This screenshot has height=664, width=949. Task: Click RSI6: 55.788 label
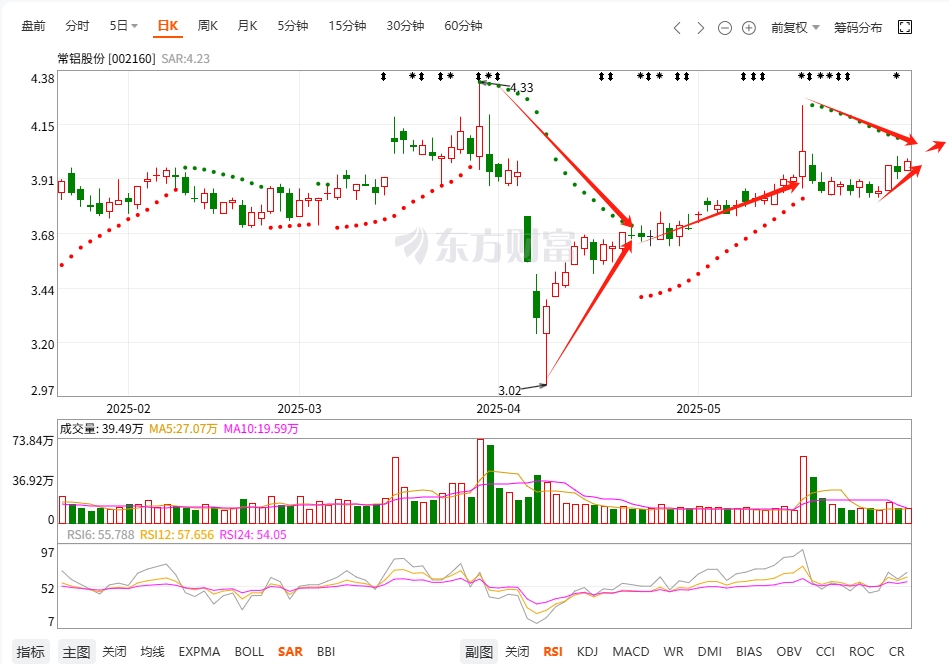coord(100,534)
